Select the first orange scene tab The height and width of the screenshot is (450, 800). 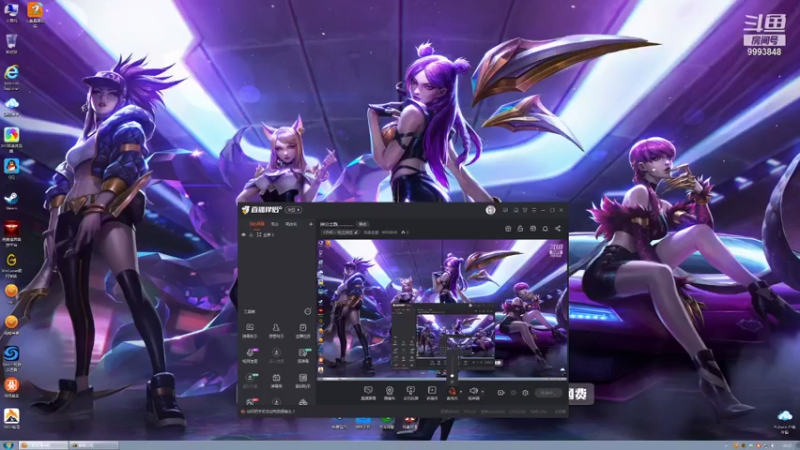pos(257,224)
